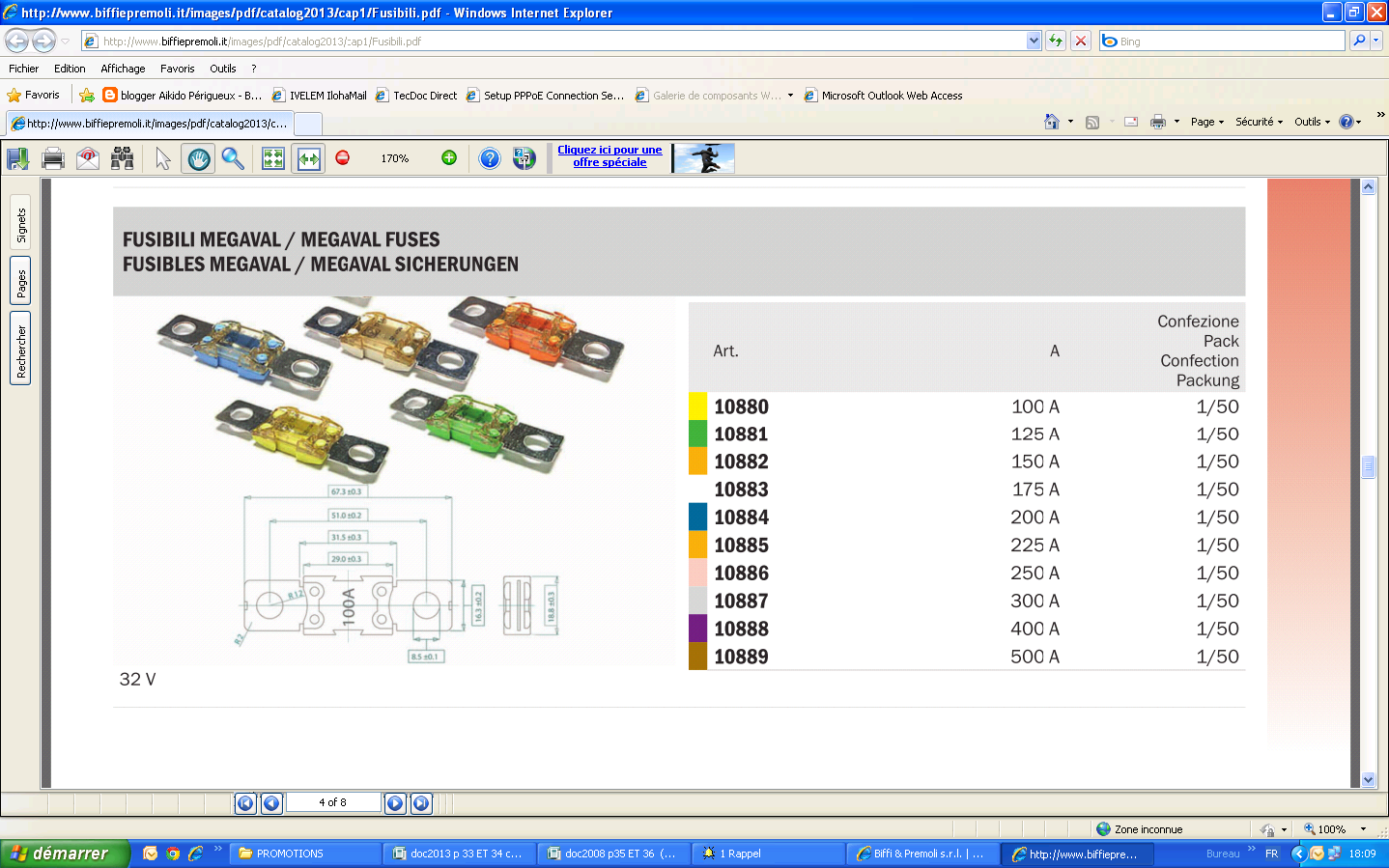The image size is (1389, 868).
Task: Email the document via envelope icon
Action: tap(88, 158)
